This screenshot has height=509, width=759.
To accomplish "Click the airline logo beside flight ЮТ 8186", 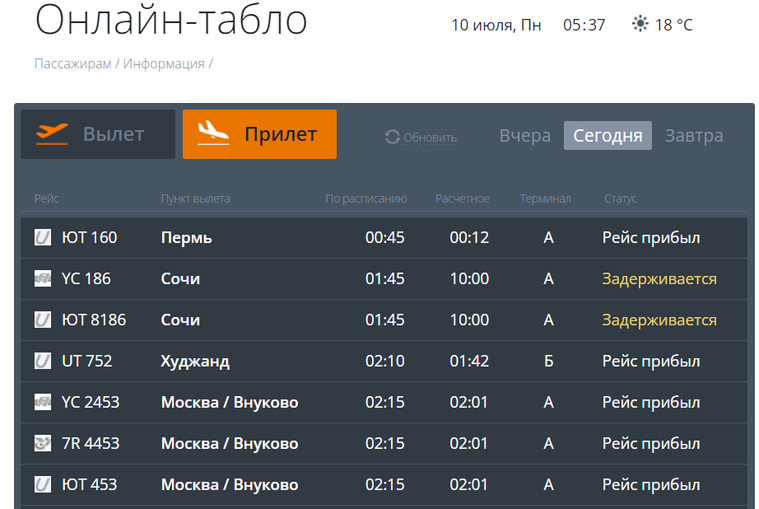I will coord(43,320).
